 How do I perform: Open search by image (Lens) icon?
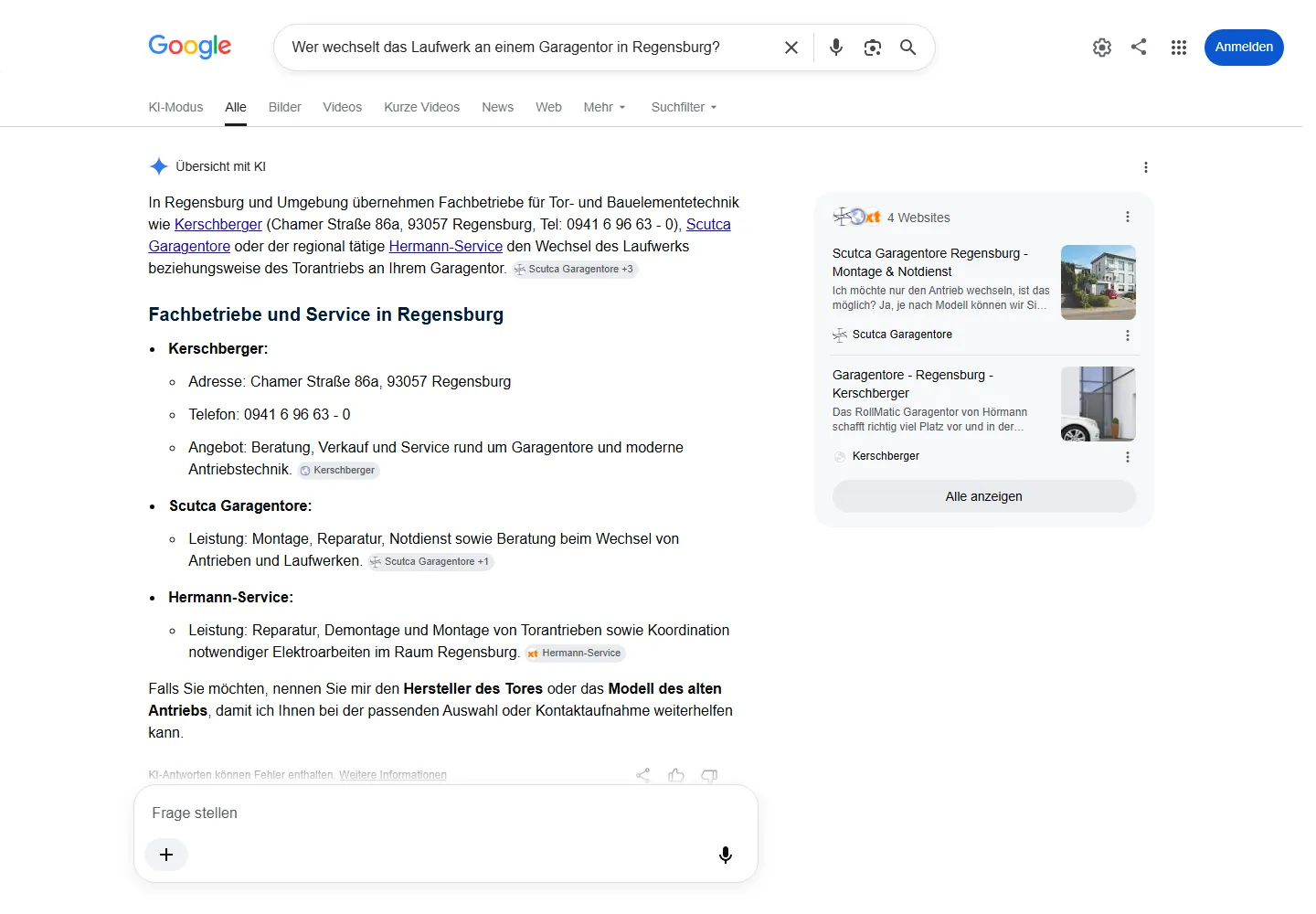(873, 48)
